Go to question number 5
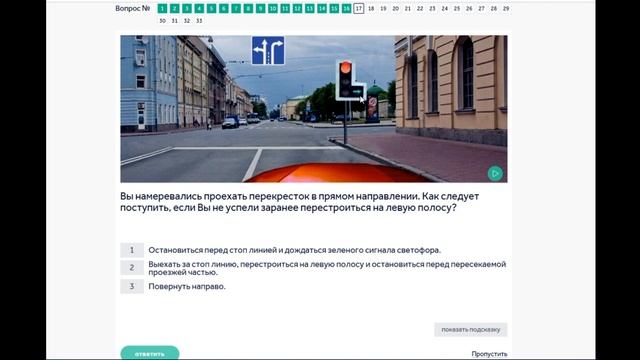This screenshot has width=640, height=360. [211, 9]
